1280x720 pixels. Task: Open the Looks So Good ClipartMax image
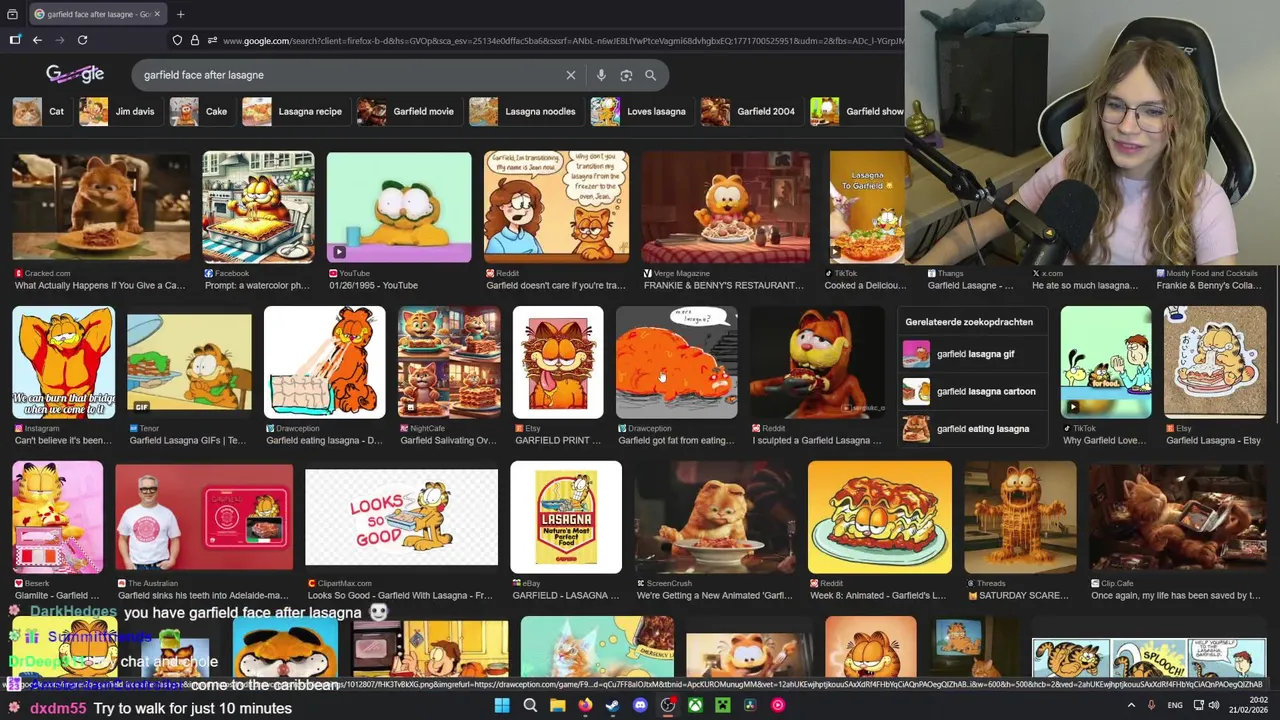[401, 517]
